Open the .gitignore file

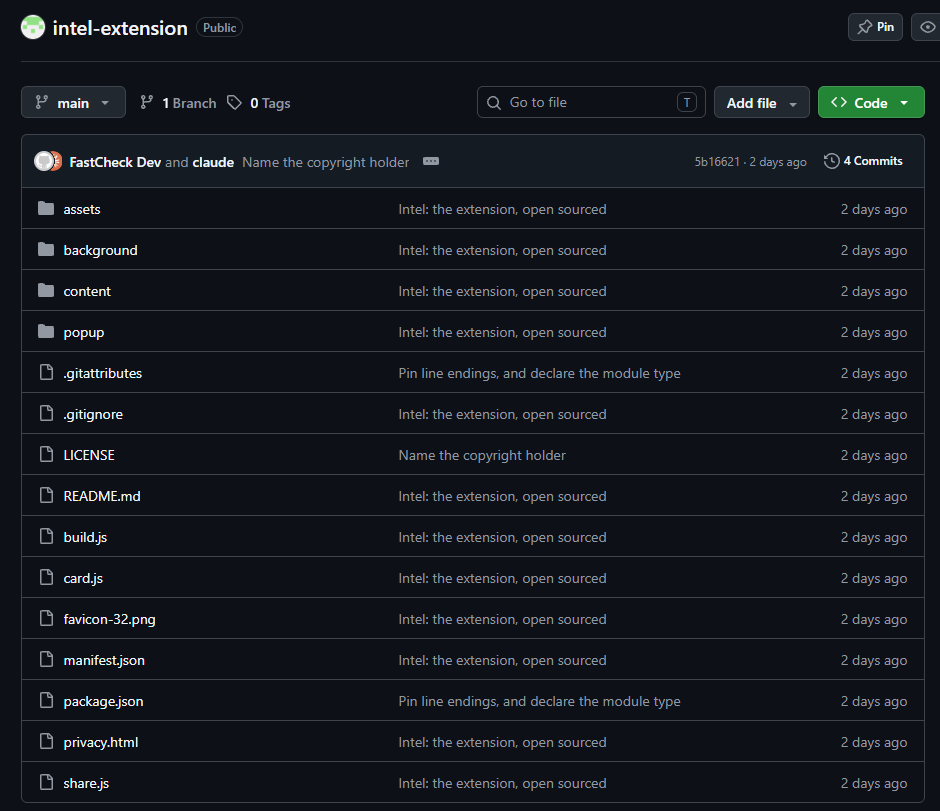93,414
